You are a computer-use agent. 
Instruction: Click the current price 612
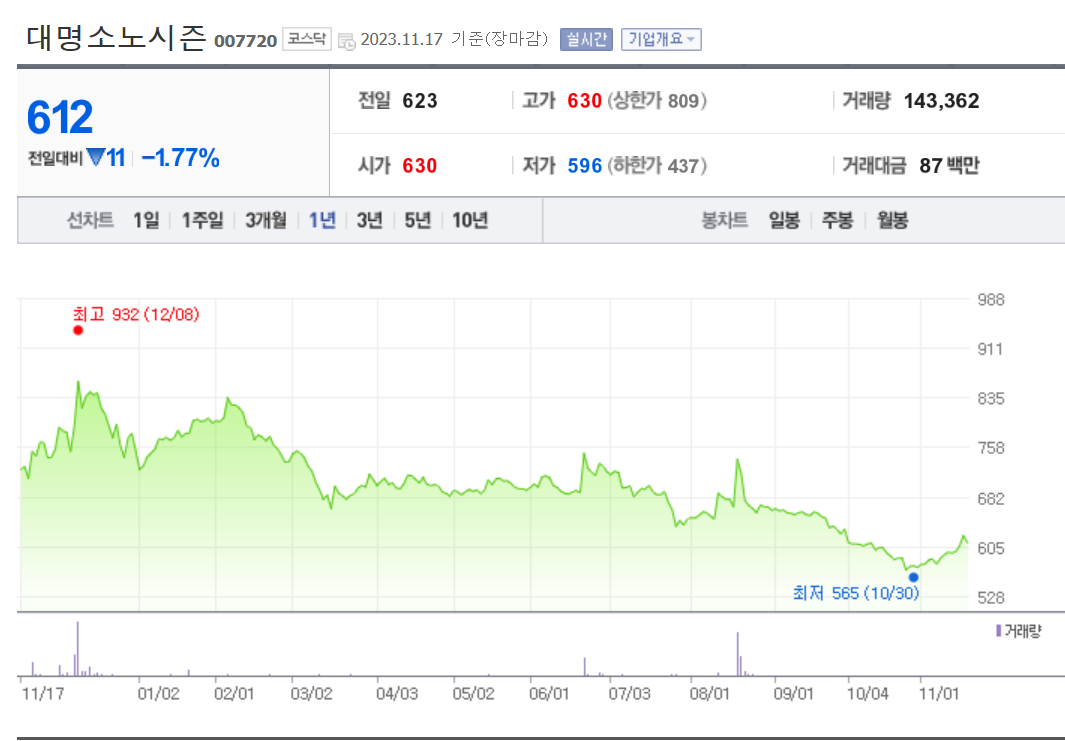(60, 118)
